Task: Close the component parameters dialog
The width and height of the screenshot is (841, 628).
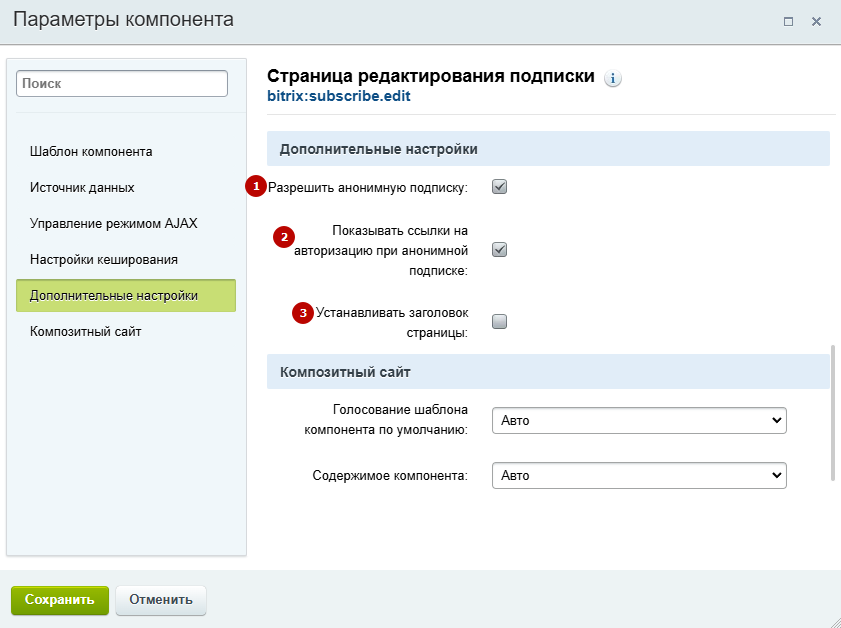Action: (816, 21)
